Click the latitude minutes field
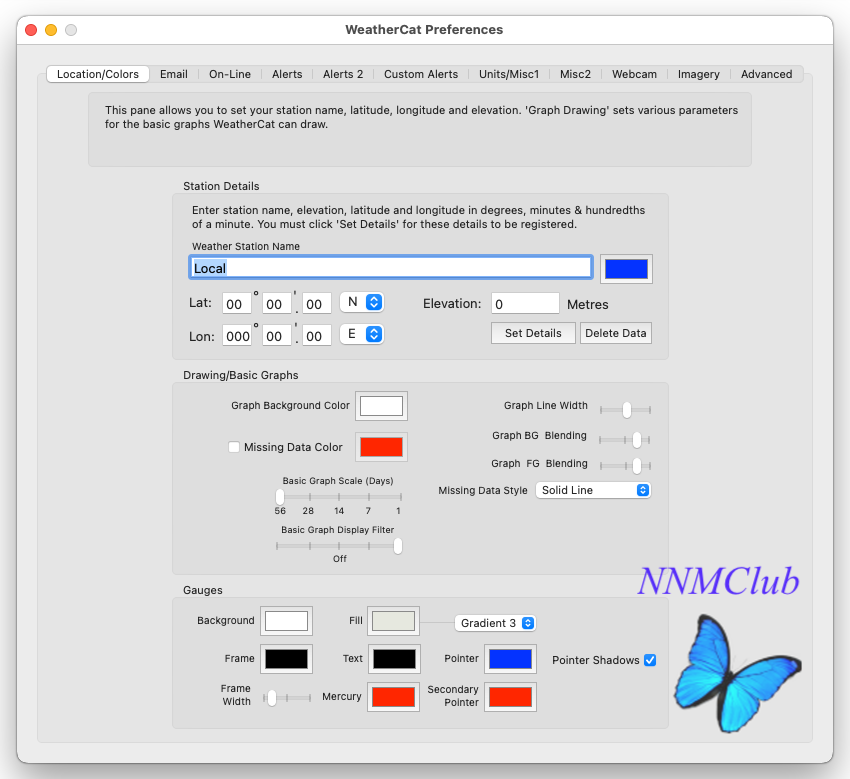The width and height of the screenshot is (850, 779). [276, 304]
